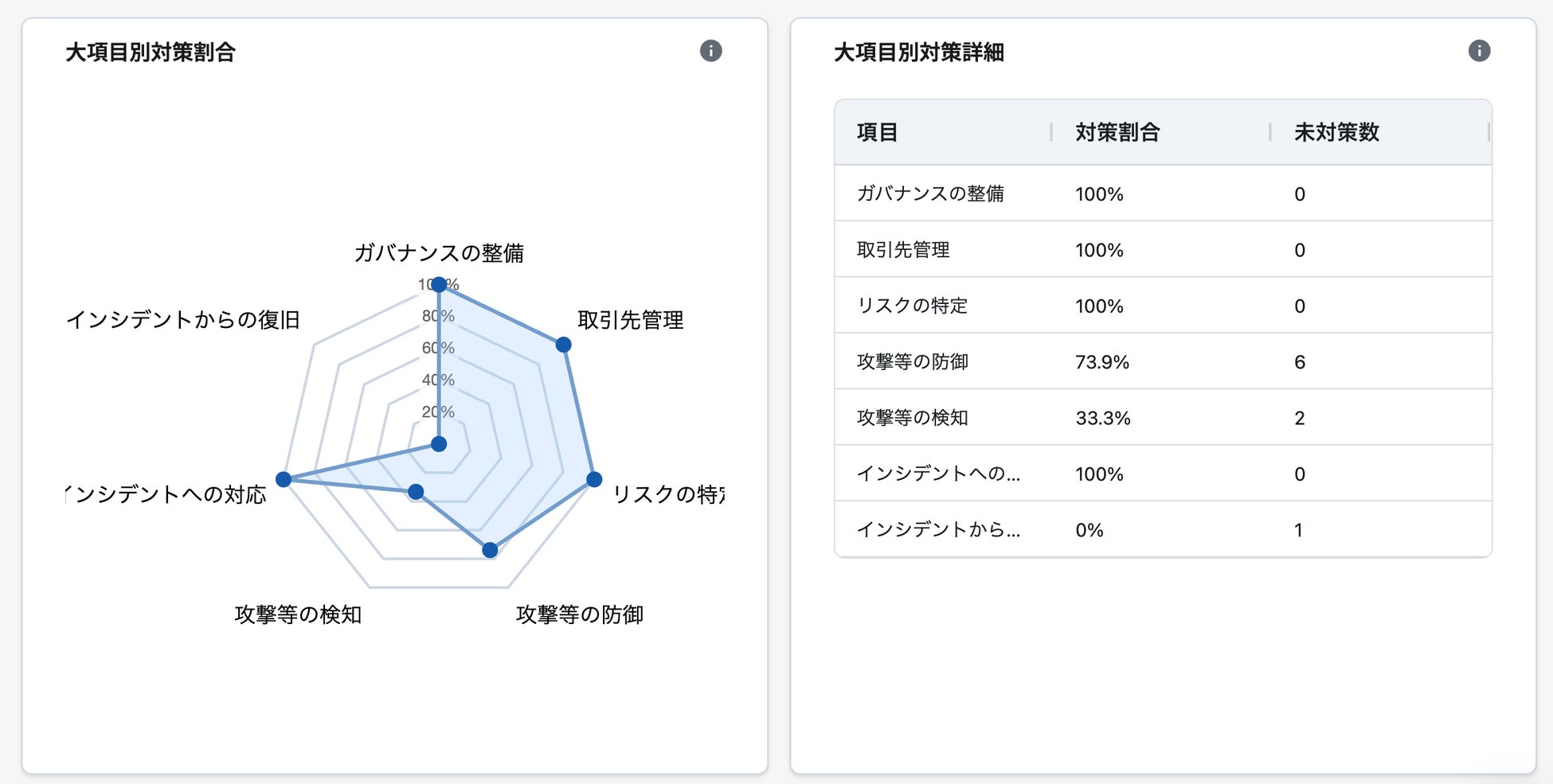Screen dimensions: 1553x784
Task: Click info icon on 大項目別対策詳細 card
Action: [x=1479, y=51]
